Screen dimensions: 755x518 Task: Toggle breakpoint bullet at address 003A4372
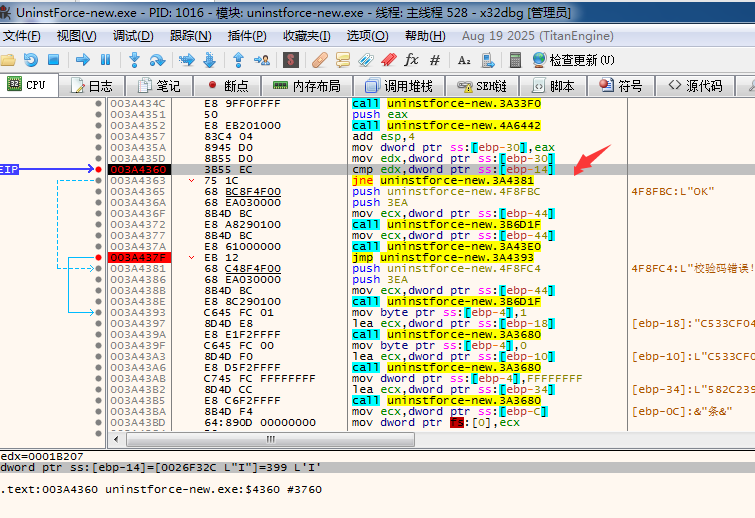(98, 225)
